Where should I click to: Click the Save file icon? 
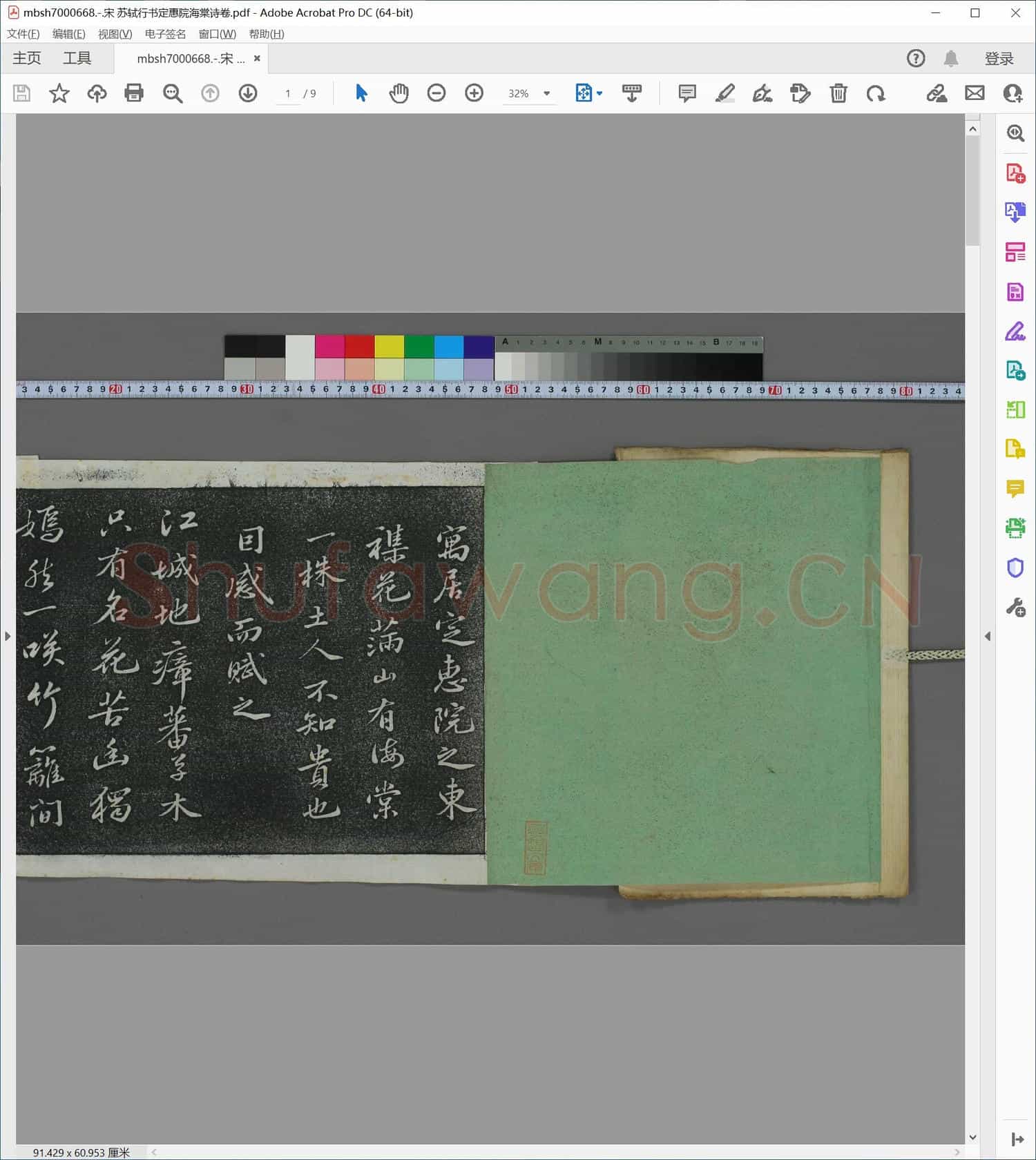pos(21,93)
